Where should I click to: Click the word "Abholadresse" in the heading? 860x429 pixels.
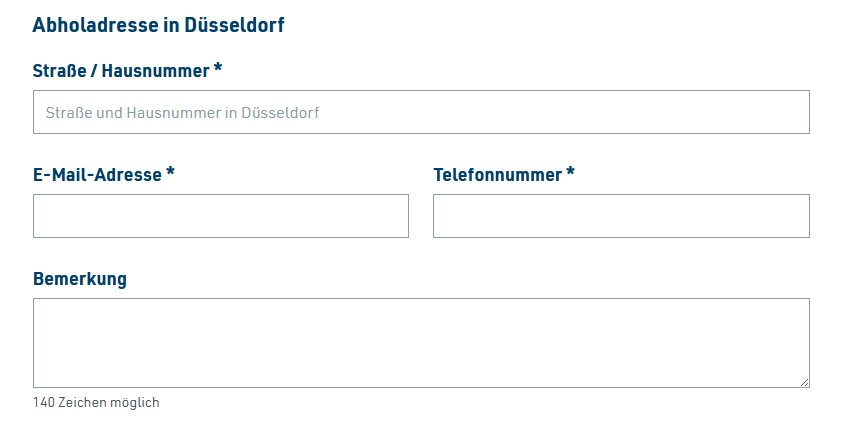coord(95,25)
